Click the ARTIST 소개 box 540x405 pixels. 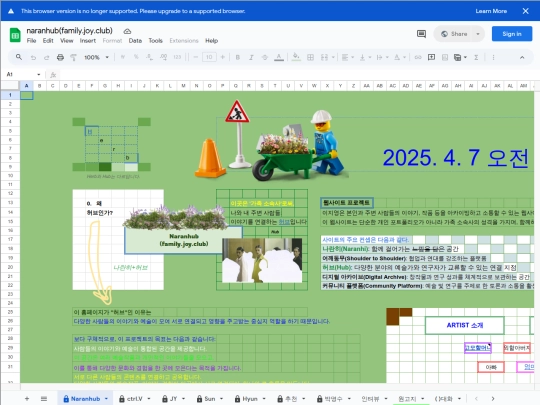465,325
